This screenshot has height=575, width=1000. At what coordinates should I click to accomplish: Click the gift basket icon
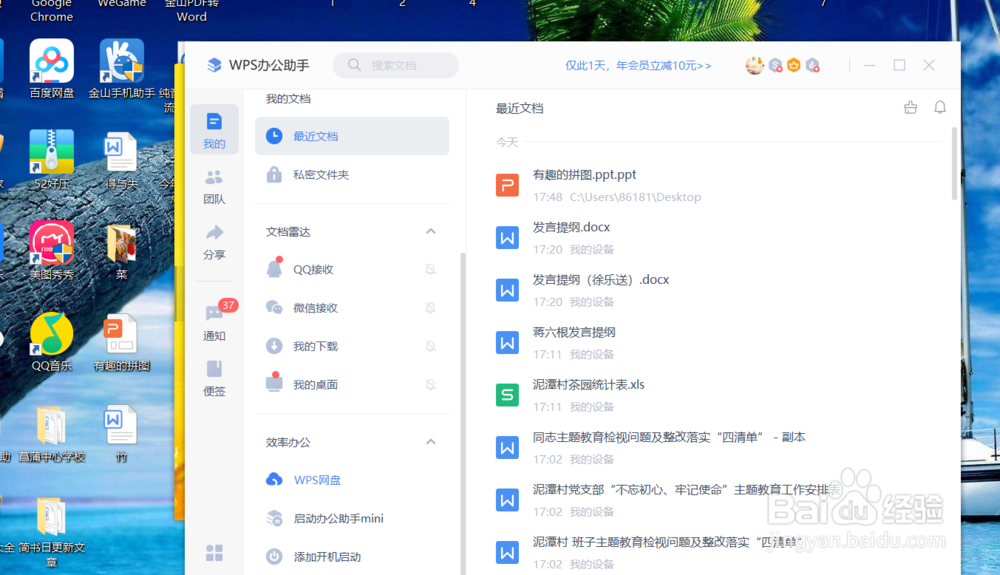(x=910, y=108)
